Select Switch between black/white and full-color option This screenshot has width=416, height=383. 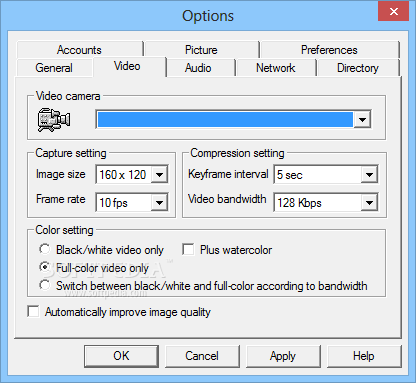point(203,286)
